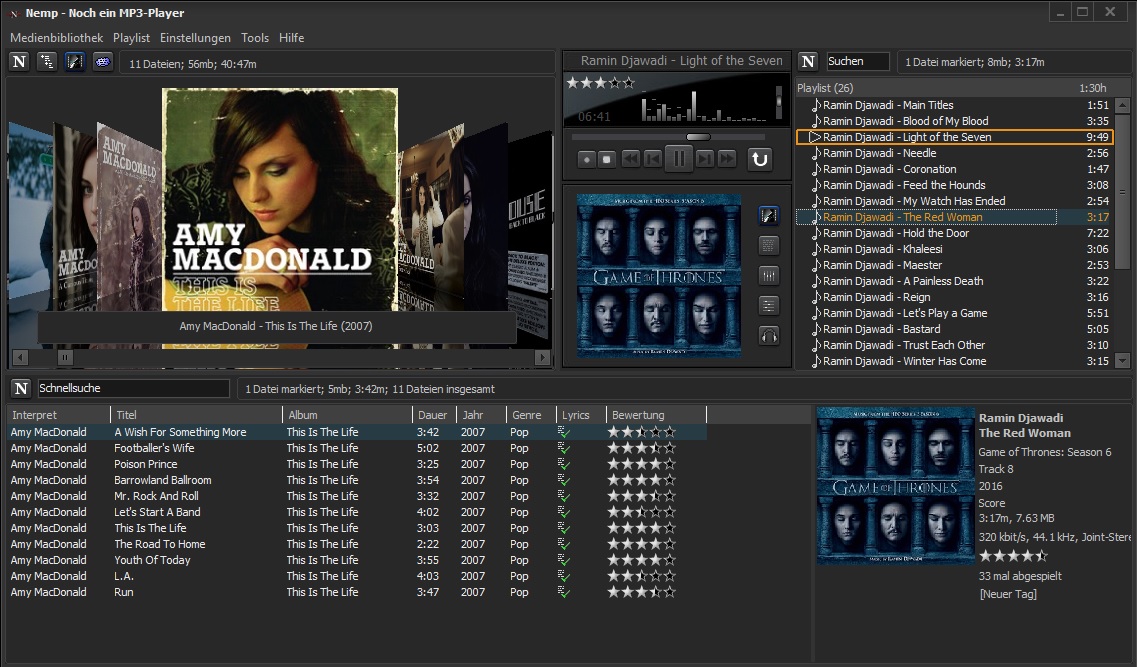Sort the track list by the Dauer column
Image resolution: width=1137 pixels, height=667 pixels.
coord(434,415)
